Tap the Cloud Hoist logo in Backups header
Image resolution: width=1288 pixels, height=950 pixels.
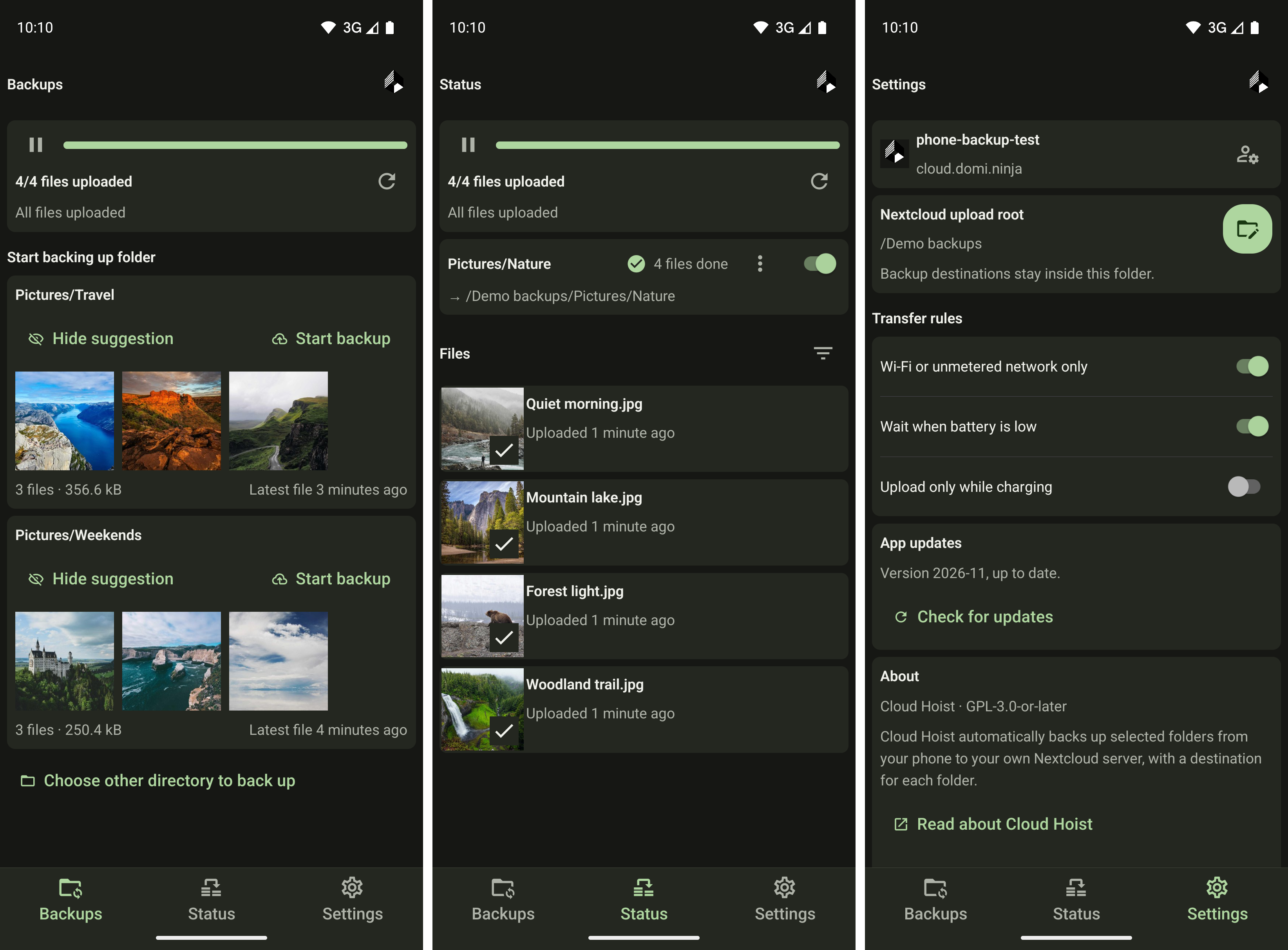tap(394, 82)
